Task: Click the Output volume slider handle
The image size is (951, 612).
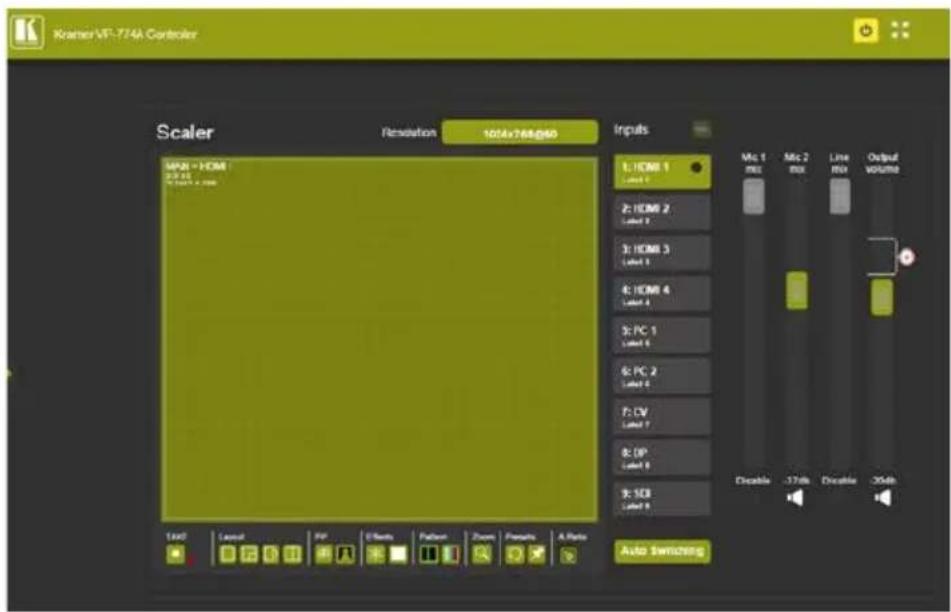Action: [x=882, y=297]
